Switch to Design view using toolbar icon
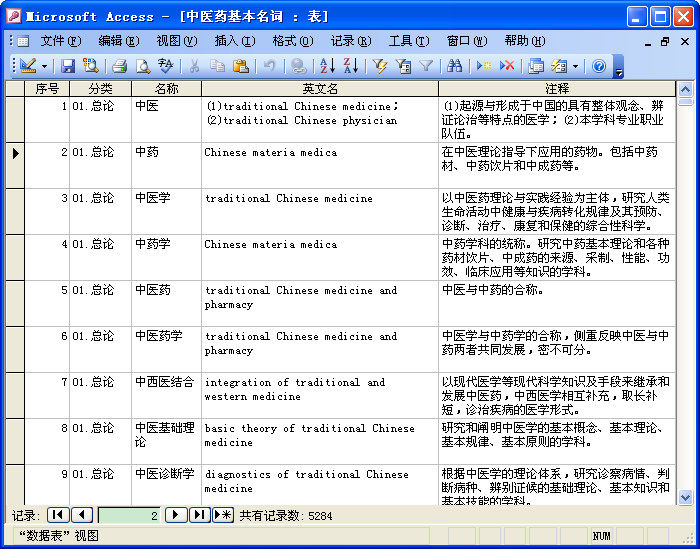The image size is (700, 549). click(28, 66)
